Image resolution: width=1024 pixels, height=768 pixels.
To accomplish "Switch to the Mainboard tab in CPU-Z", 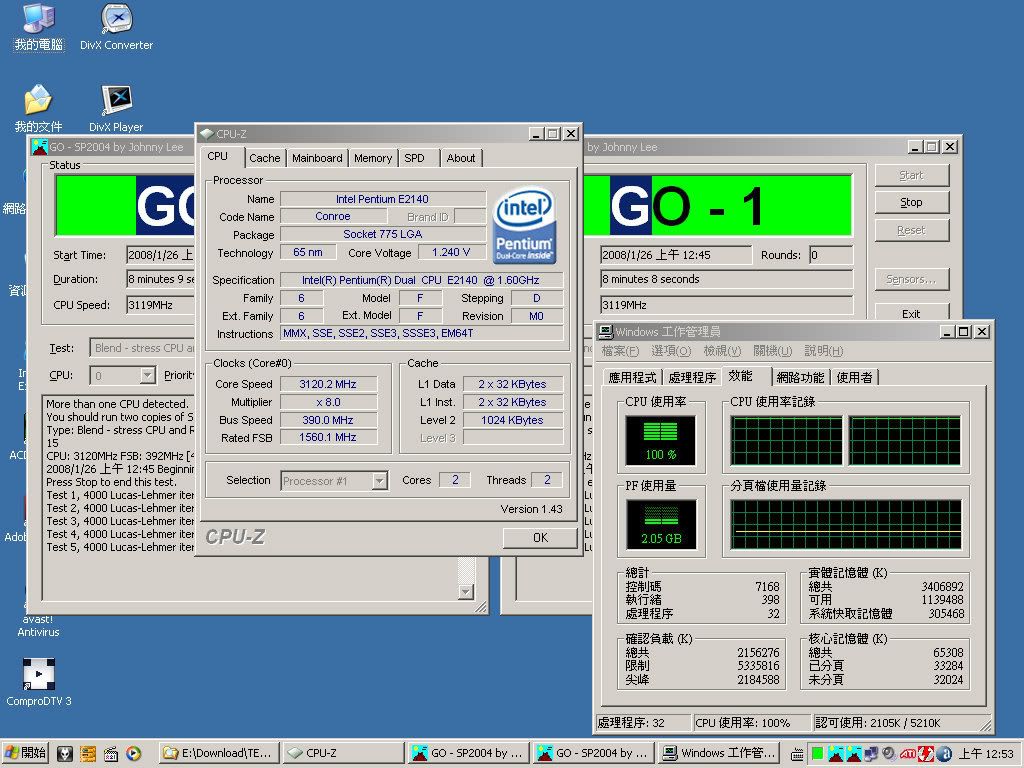I will pyautogui.click(x=317, y=158).
